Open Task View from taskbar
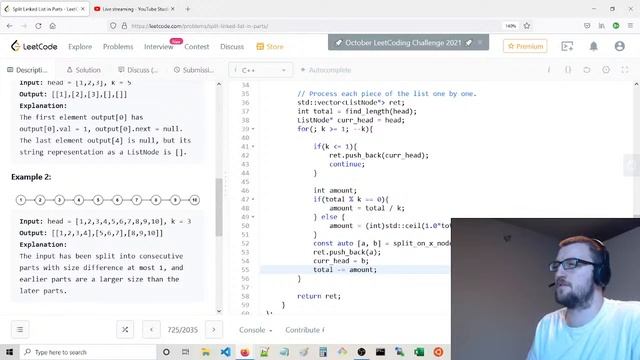640x360 pixels. [x=185, y=352]
